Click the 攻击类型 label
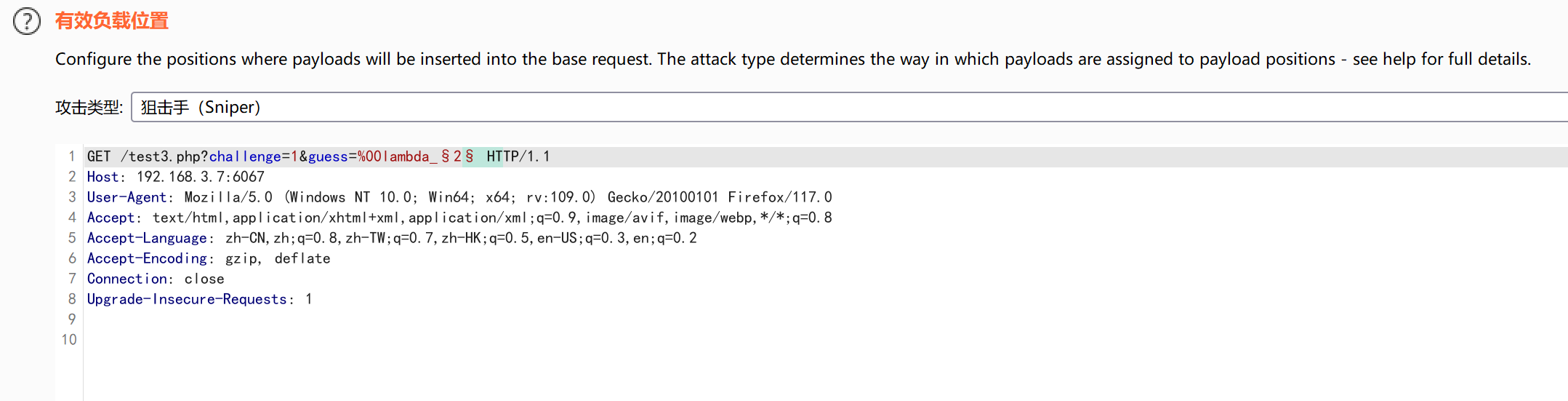This screenshot has height=401, width=1568. coord(89,107)
